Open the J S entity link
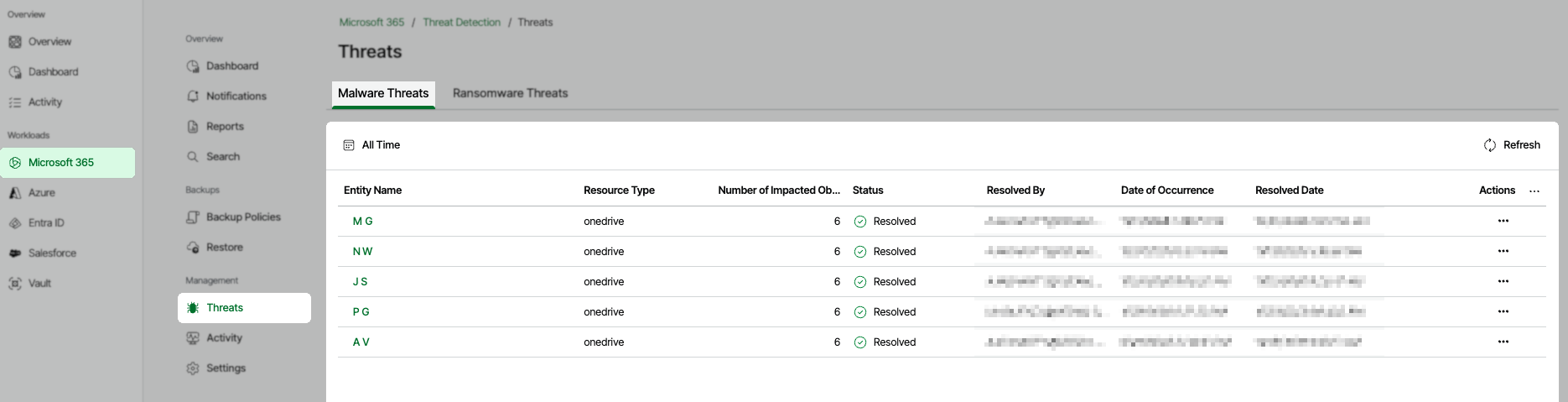This screenshot has width=1568, height=402. (361, 282)
